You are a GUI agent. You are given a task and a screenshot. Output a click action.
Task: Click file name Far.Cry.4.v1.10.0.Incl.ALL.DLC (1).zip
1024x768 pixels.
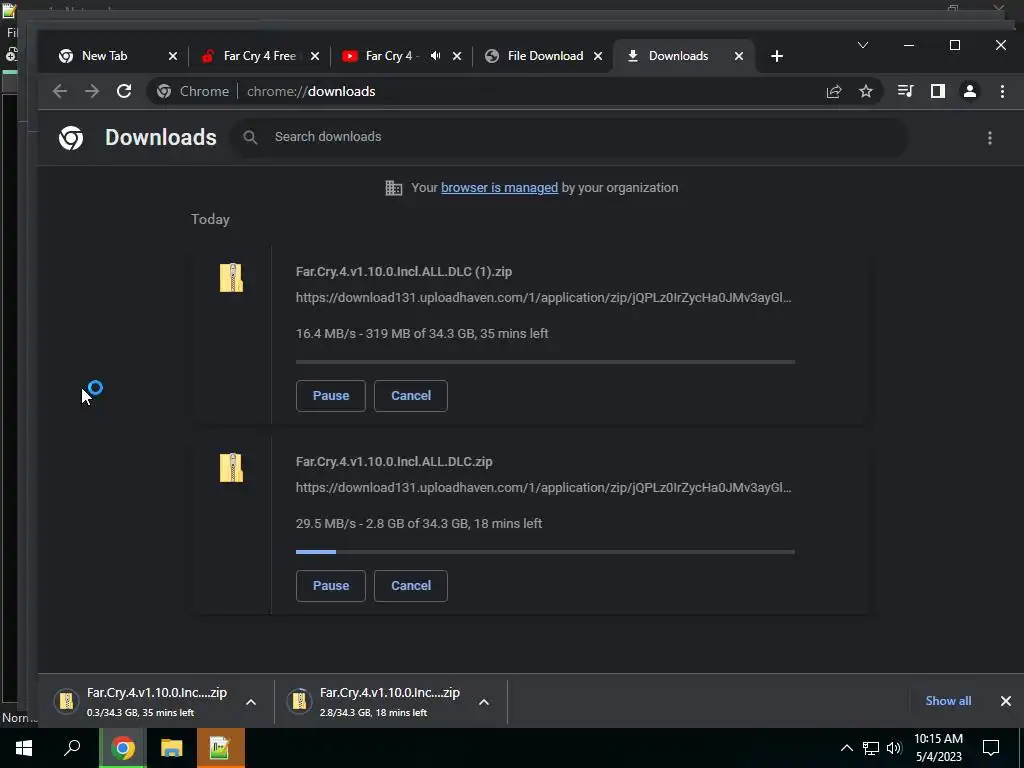pos(404,272)
